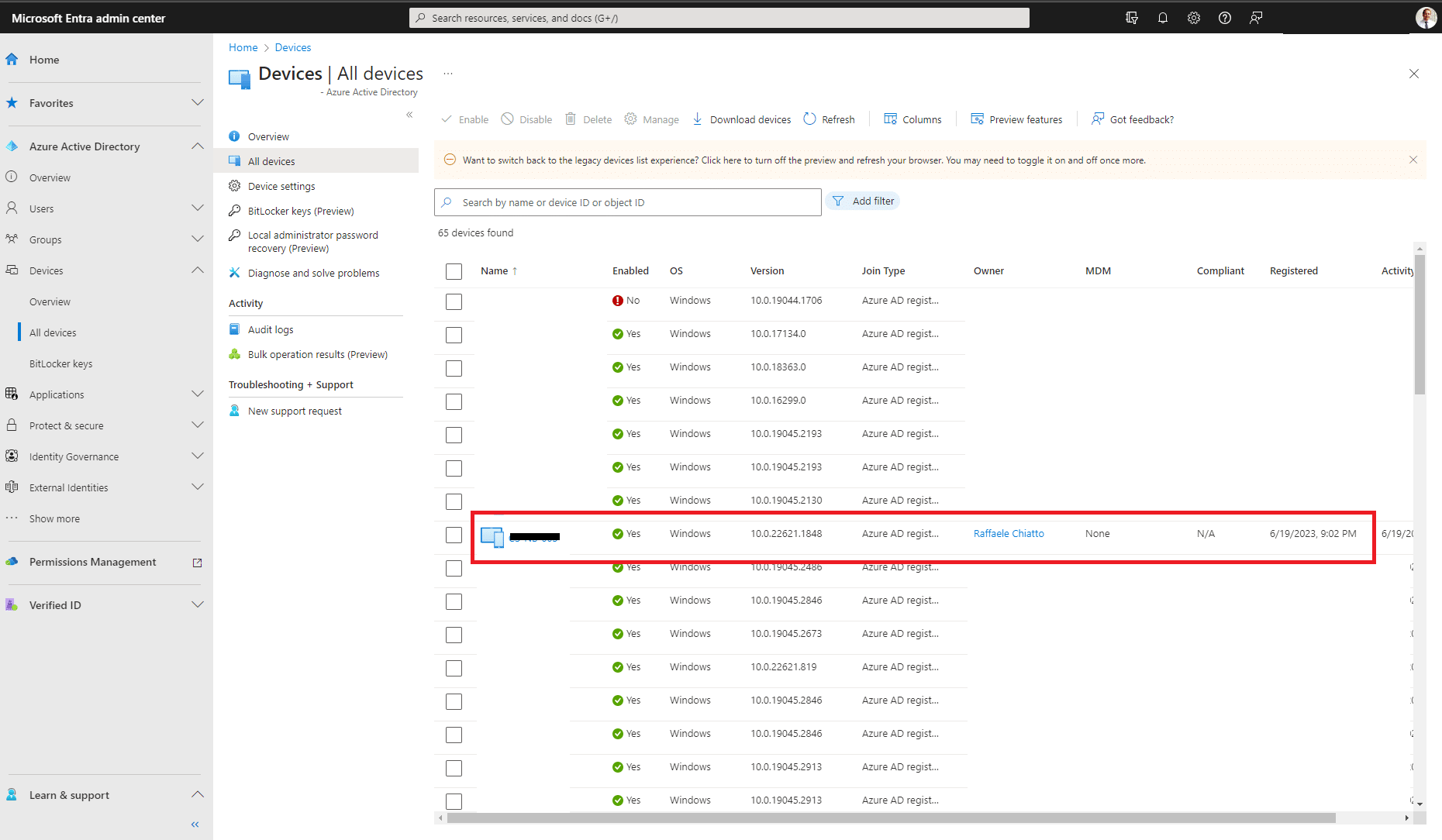Screen dimensions: 1442x840
Task: Check the box for version 10.0.17134.0 row
Action: [x=454, y=335]
